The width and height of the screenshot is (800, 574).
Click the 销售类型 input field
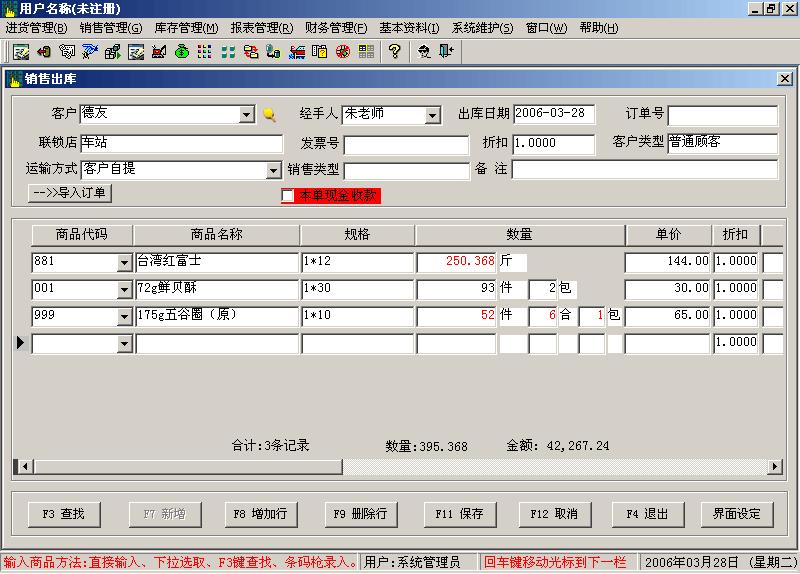click(407, 171)
